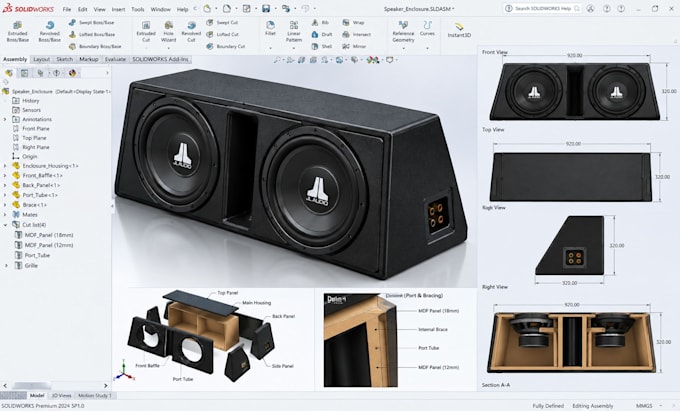
Task: Expand the Front_Baffle<1> component
Action: tap(5, 176)
